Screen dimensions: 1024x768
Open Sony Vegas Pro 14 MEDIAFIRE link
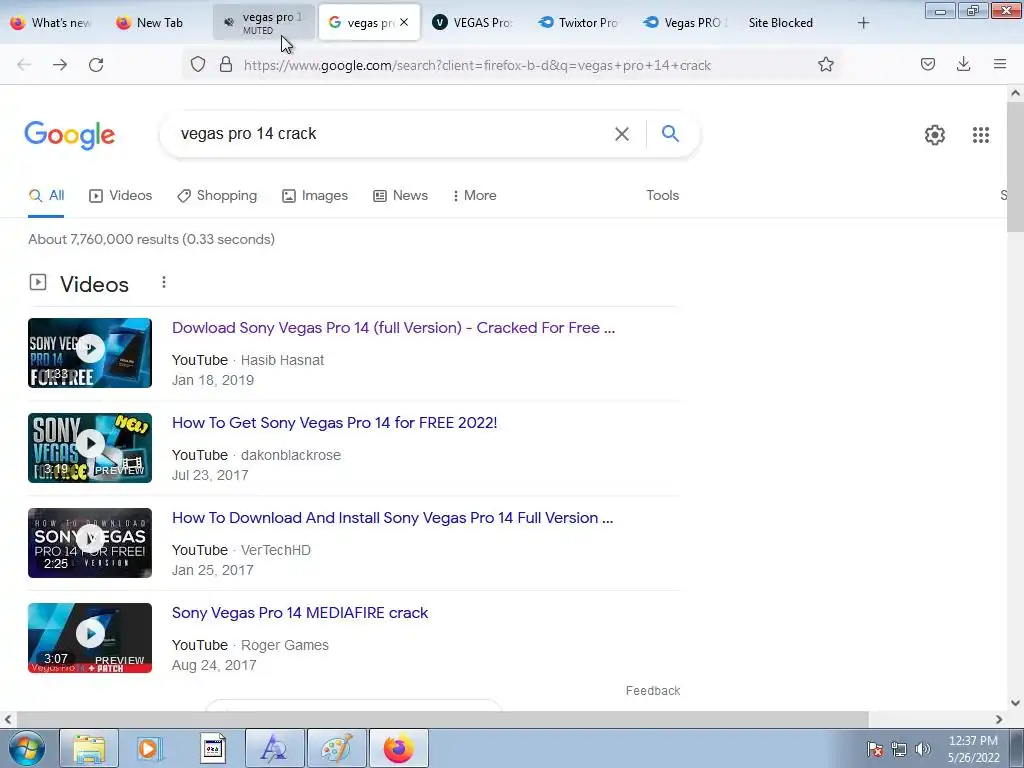pos(300,613)
